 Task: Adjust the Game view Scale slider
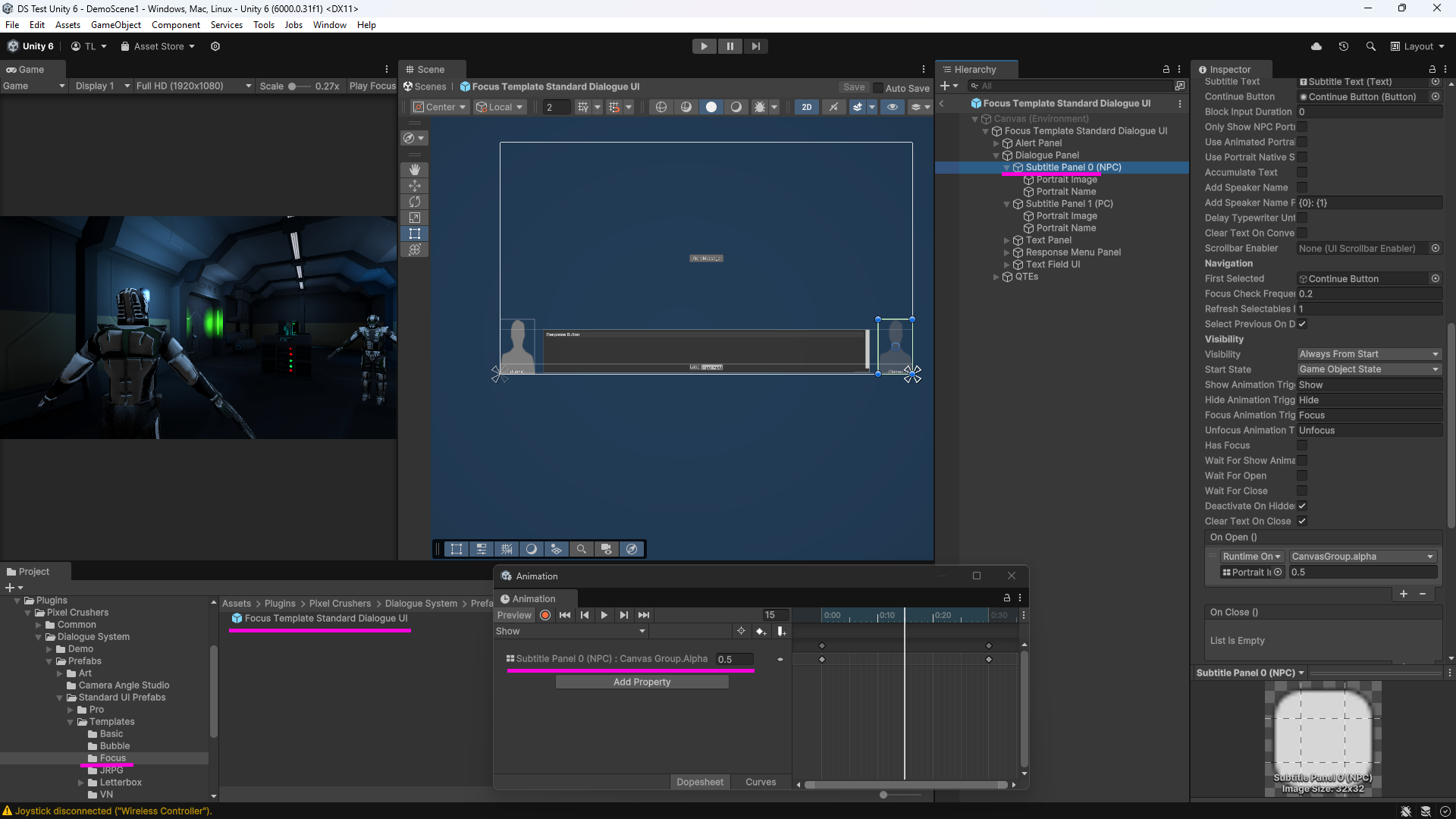pos(299,86)
